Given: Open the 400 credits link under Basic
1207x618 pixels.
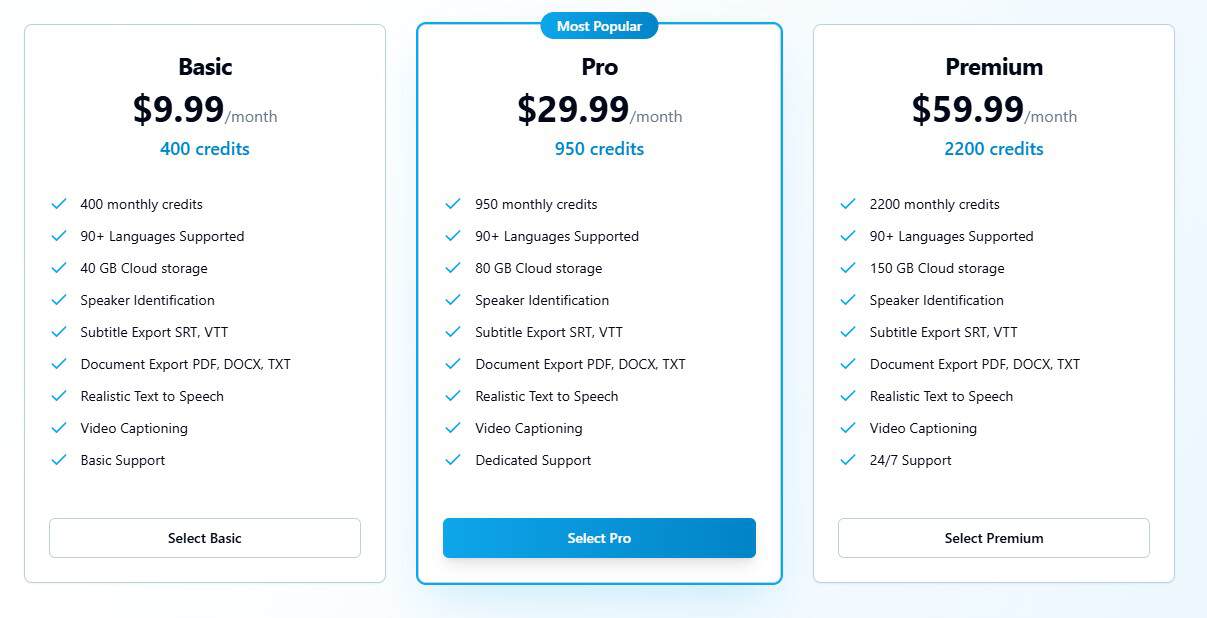Looking at the screenshot, I should coord(204,148).
